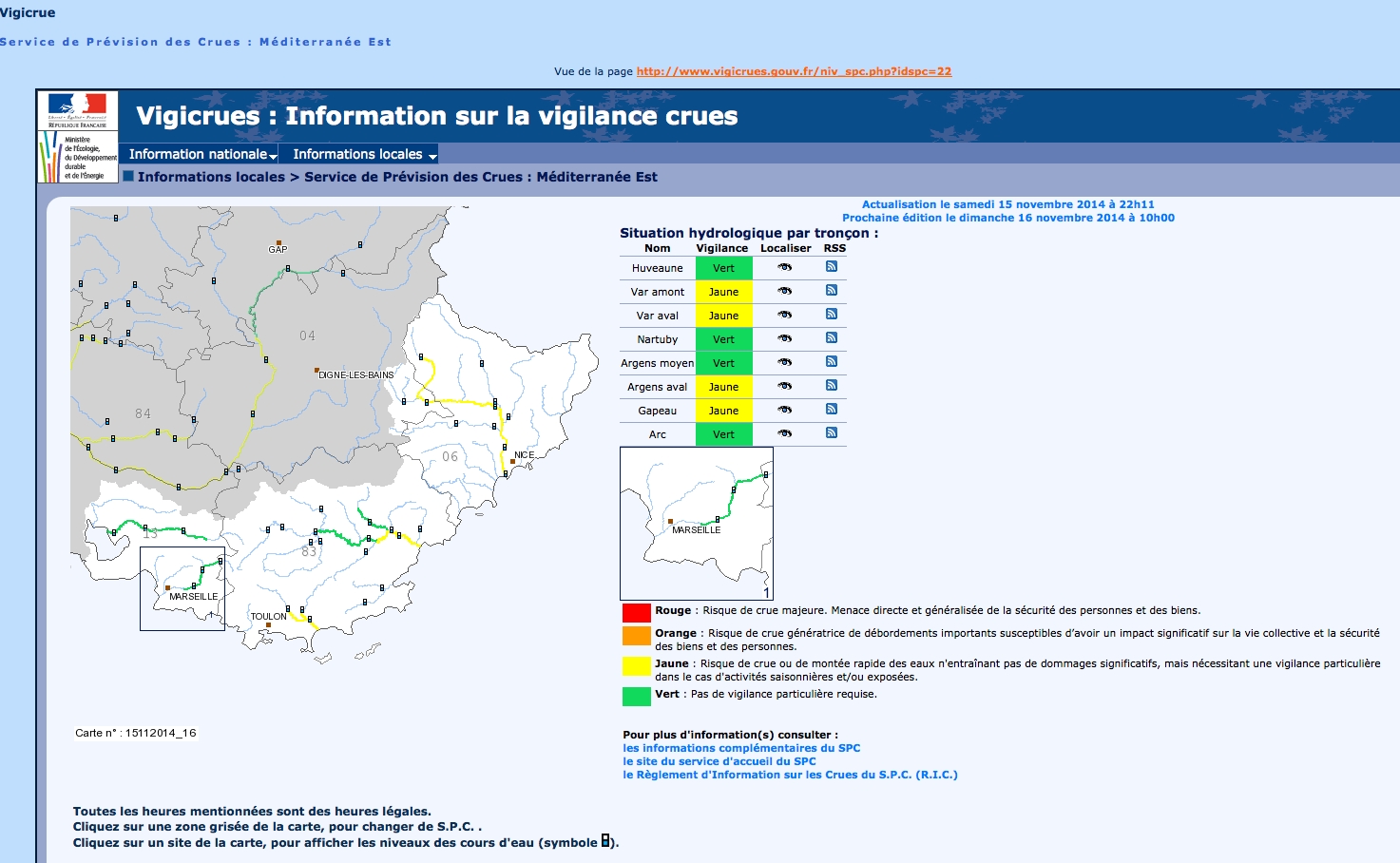Viewport: 1400px width, 863px height.
Task: Locate the Nartuby section eye icon
Action: (785, 338)
